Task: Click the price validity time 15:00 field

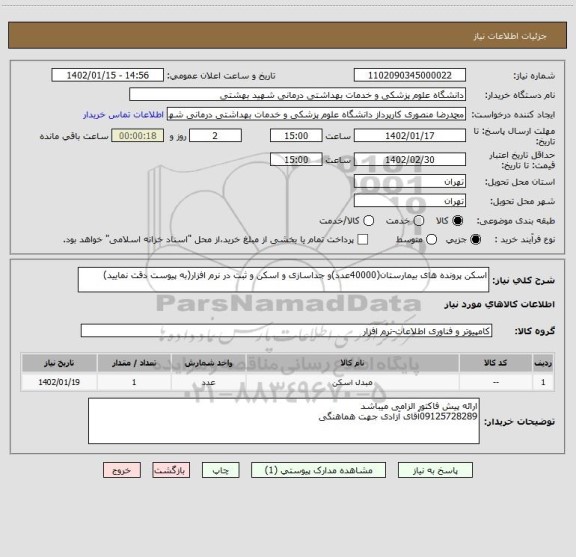Action: [296, 159]
